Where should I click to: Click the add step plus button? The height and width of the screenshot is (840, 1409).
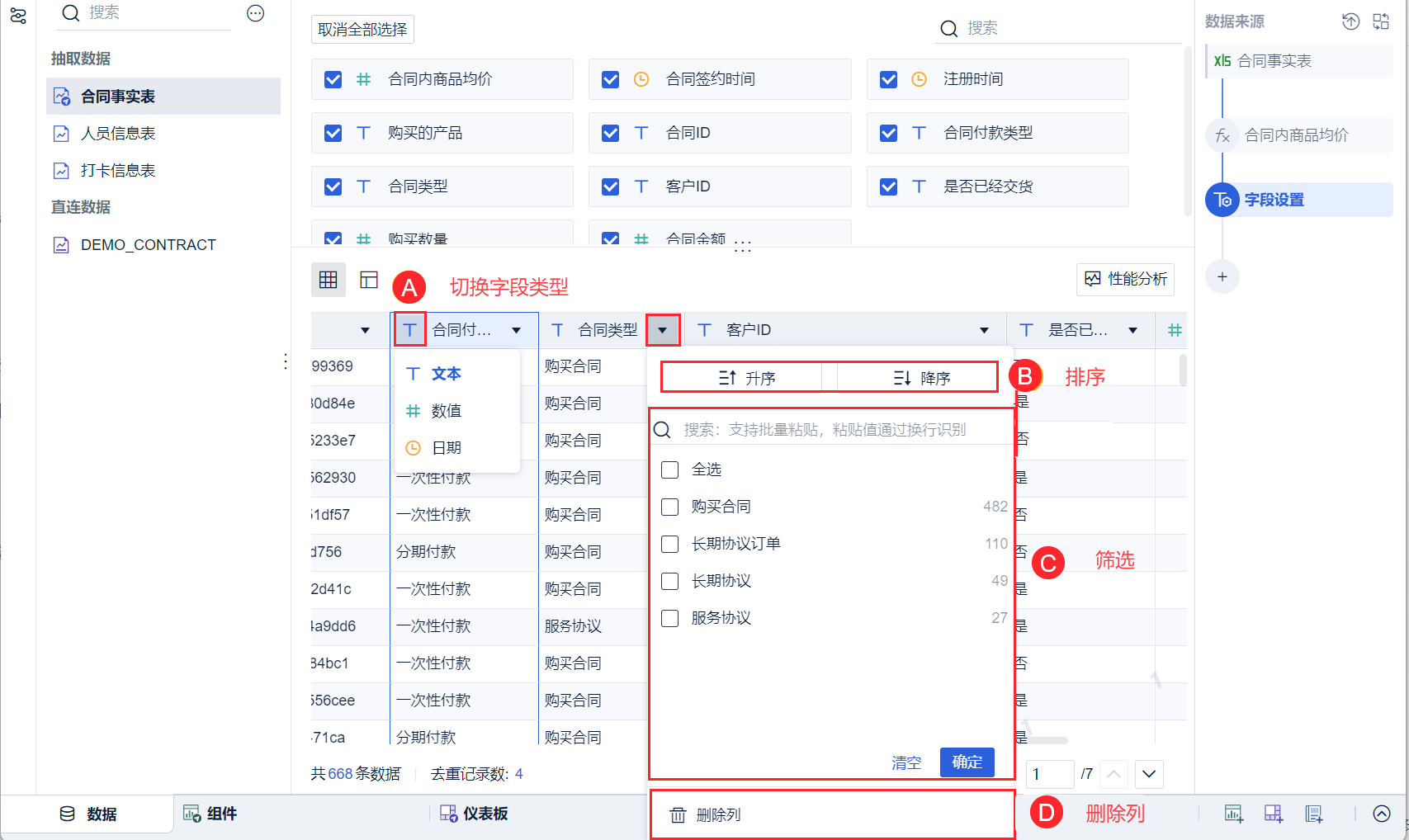[1222, 277]
